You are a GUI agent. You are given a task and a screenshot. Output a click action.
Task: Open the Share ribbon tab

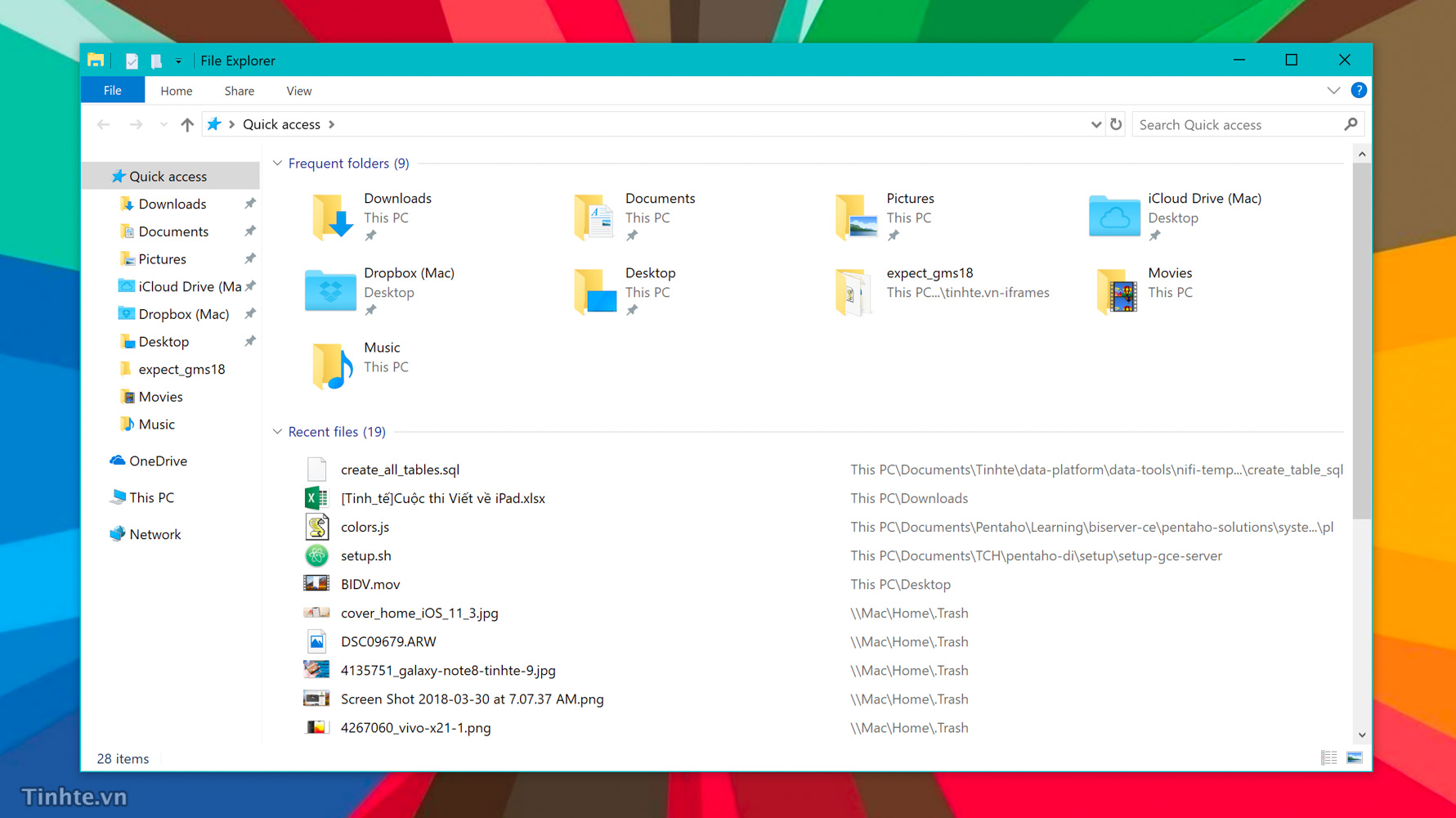point(240,91)
